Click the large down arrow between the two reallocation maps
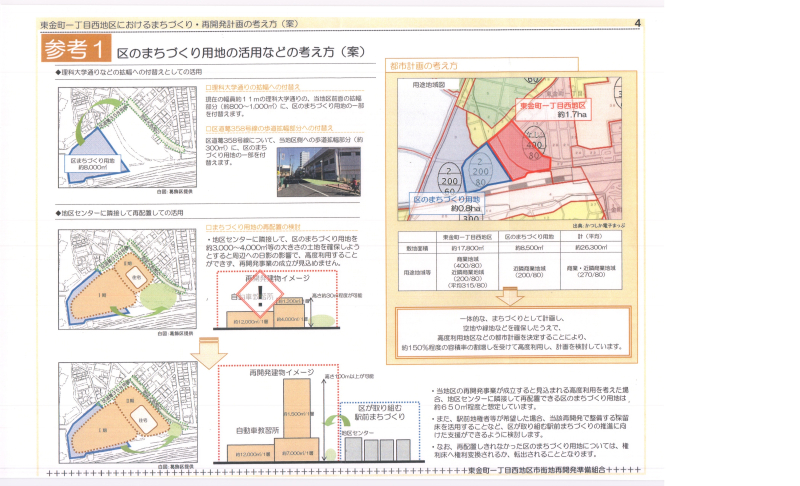This screenshot has height=486, width=800. [x=208, y=353]
